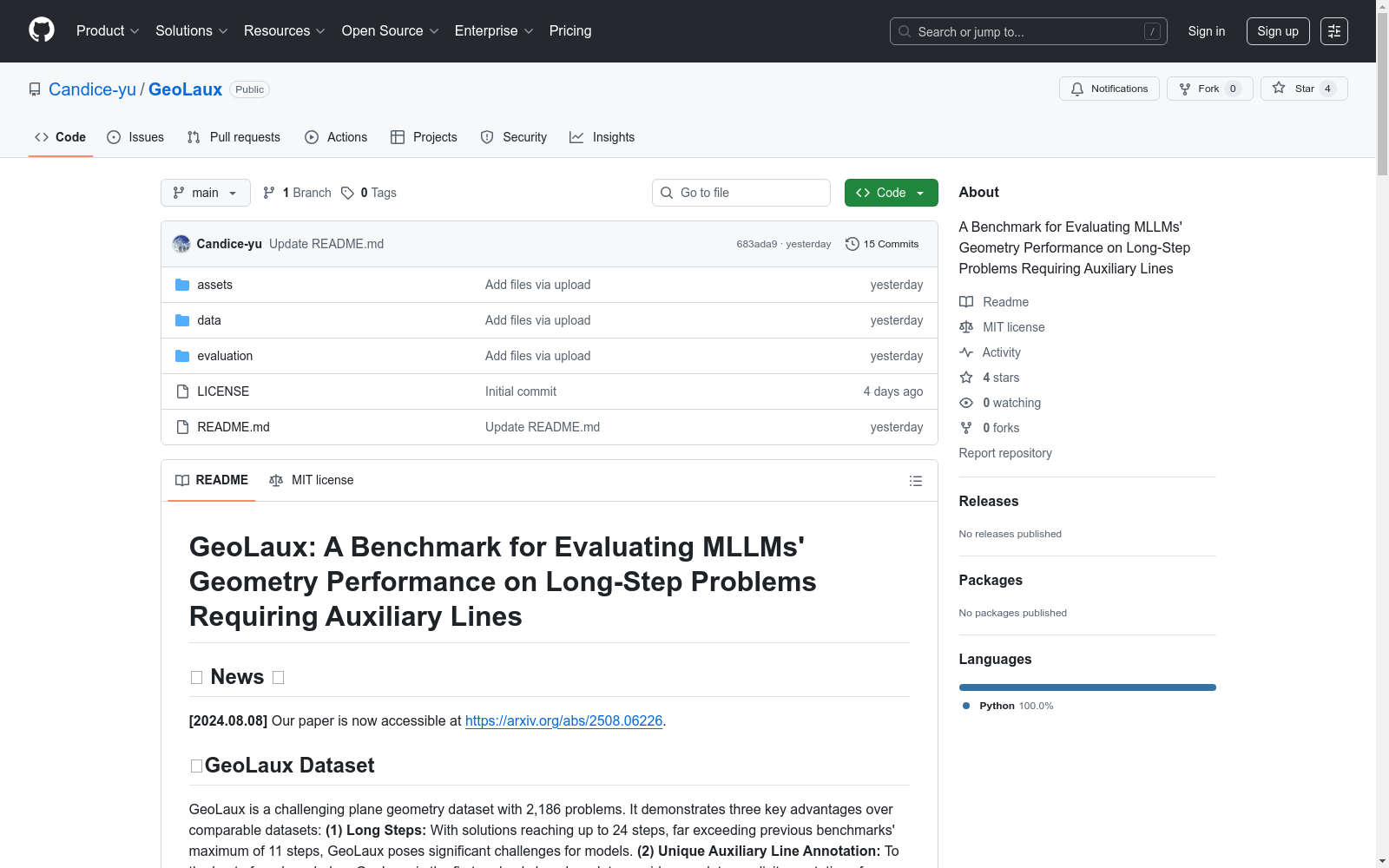Expand the Product menu
Screen dimensions: 1389x868
108,30
